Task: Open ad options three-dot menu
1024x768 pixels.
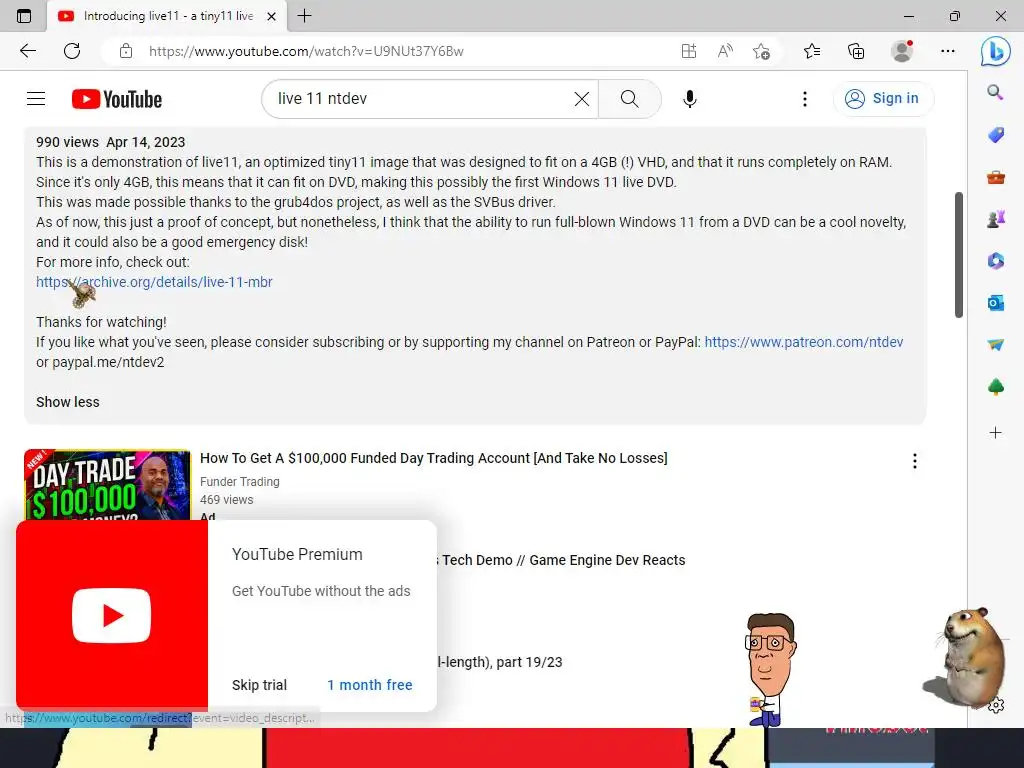Action: [x=914, y=461]
